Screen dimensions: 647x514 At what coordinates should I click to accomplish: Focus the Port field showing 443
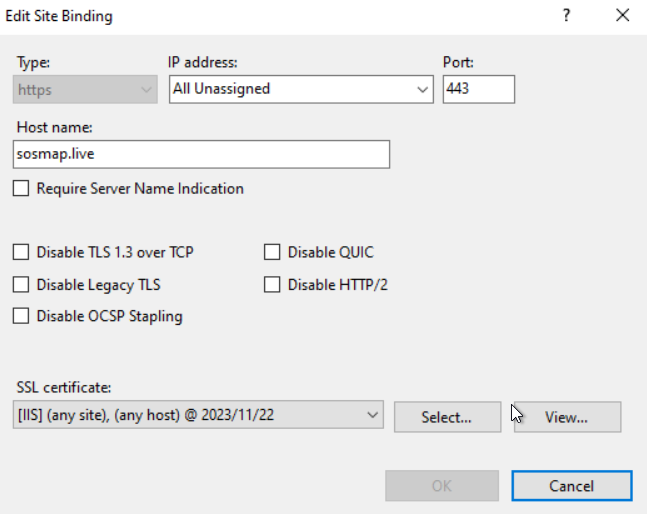coord(479,89)
